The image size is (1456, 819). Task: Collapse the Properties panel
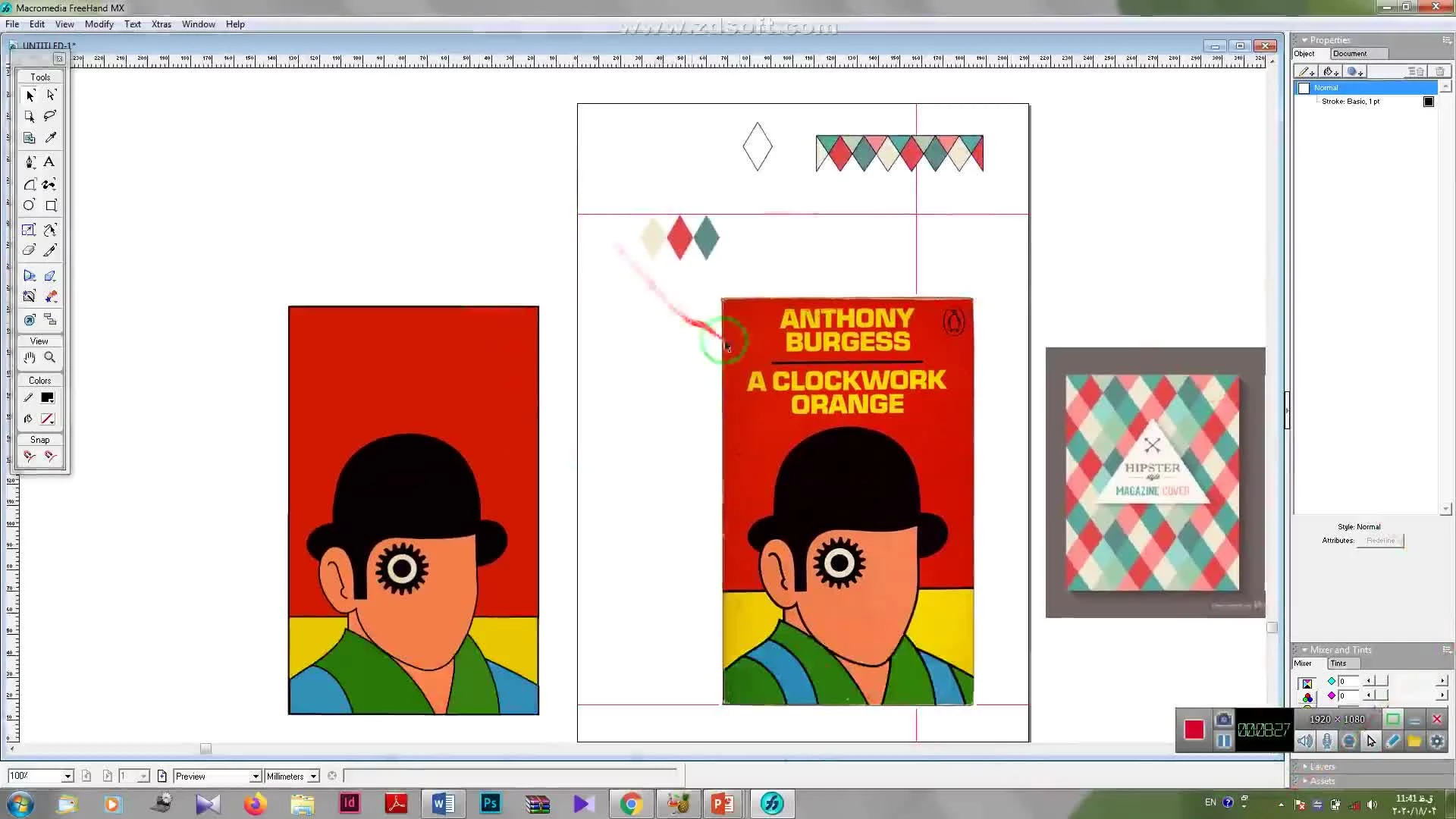click(x=1304, y=40)
